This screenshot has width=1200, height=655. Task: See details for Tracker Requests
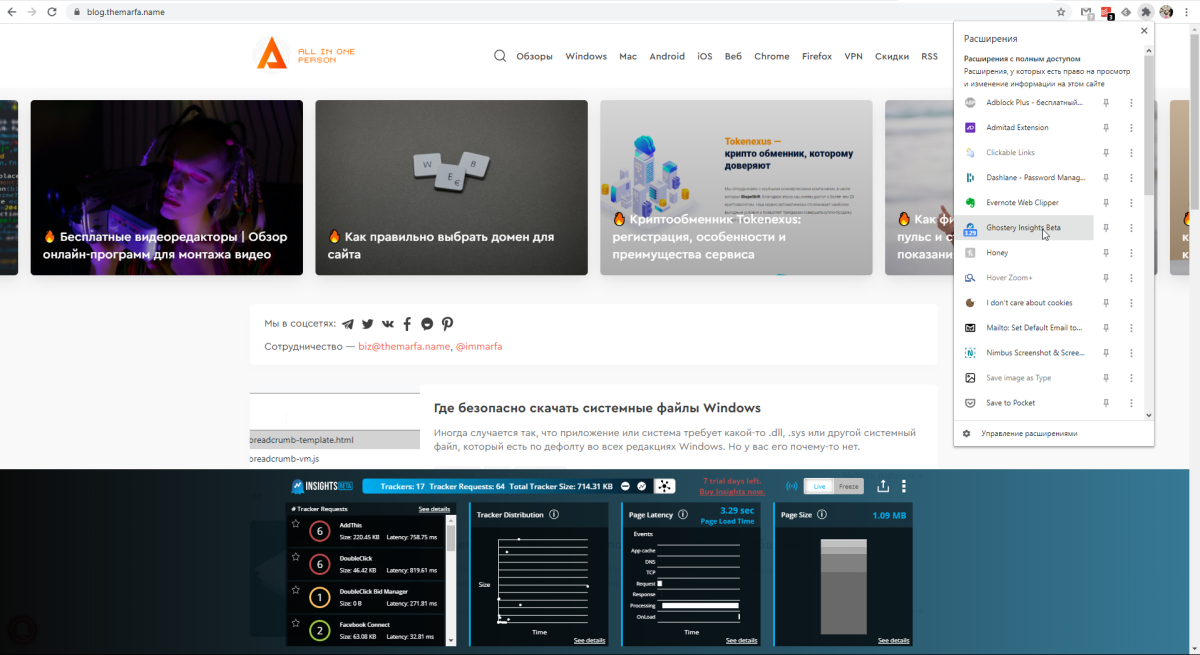434,509
